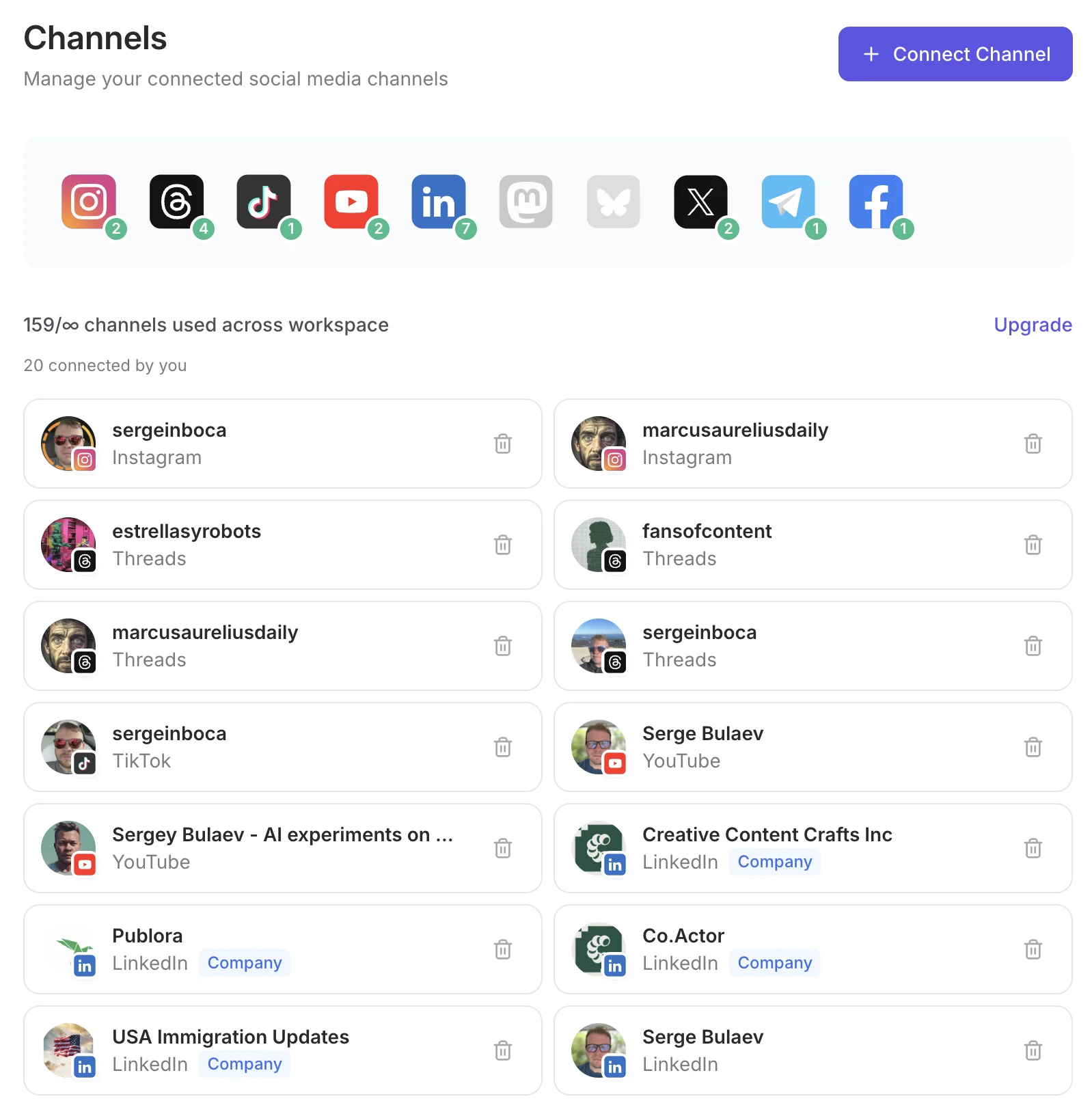This screenshot has width=1092, height=1101.
Task: Click the sergeinboca TikTok avatar
Action: point(68,747)
